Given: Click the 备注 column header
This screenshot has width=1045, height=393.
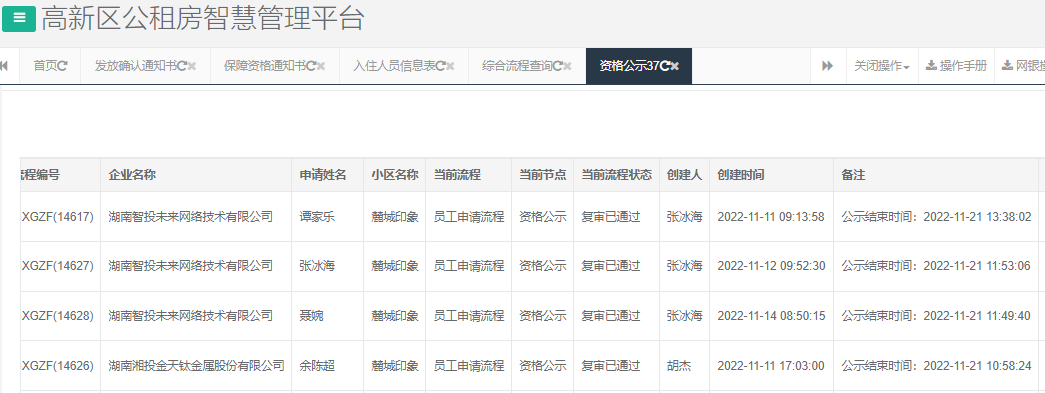Looking at the screenshot, I should [853, 175].
